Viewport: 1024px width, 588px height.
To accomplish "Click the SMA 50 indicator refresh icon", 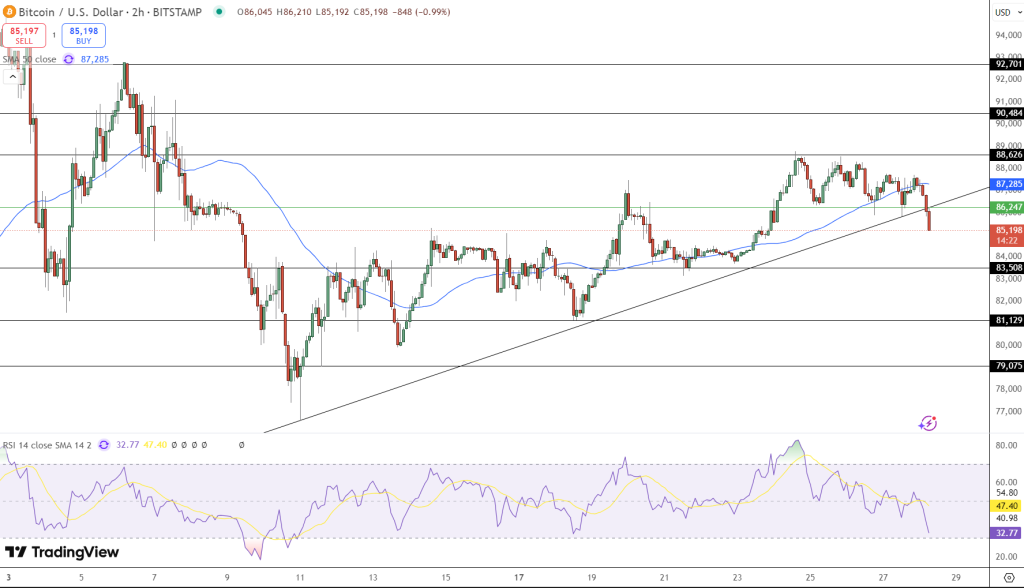I will (x=69, y=59).
